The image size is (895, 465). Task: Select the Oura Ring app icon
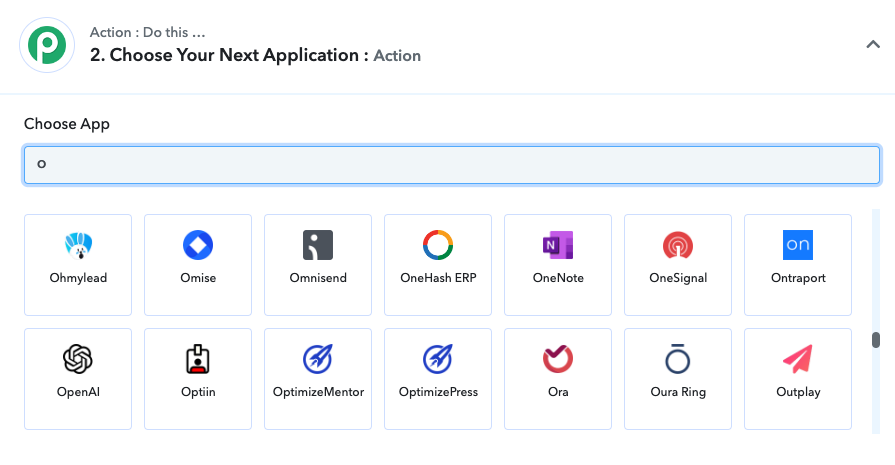[678, 359]
